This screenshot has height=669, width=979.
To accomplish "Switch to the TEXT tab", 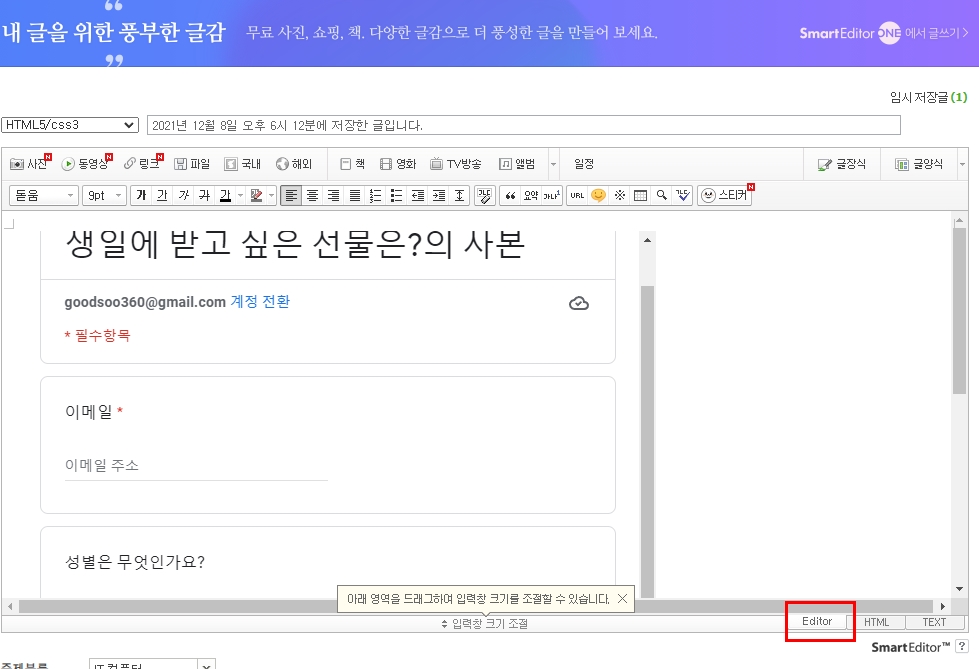I will coord(935,622).
